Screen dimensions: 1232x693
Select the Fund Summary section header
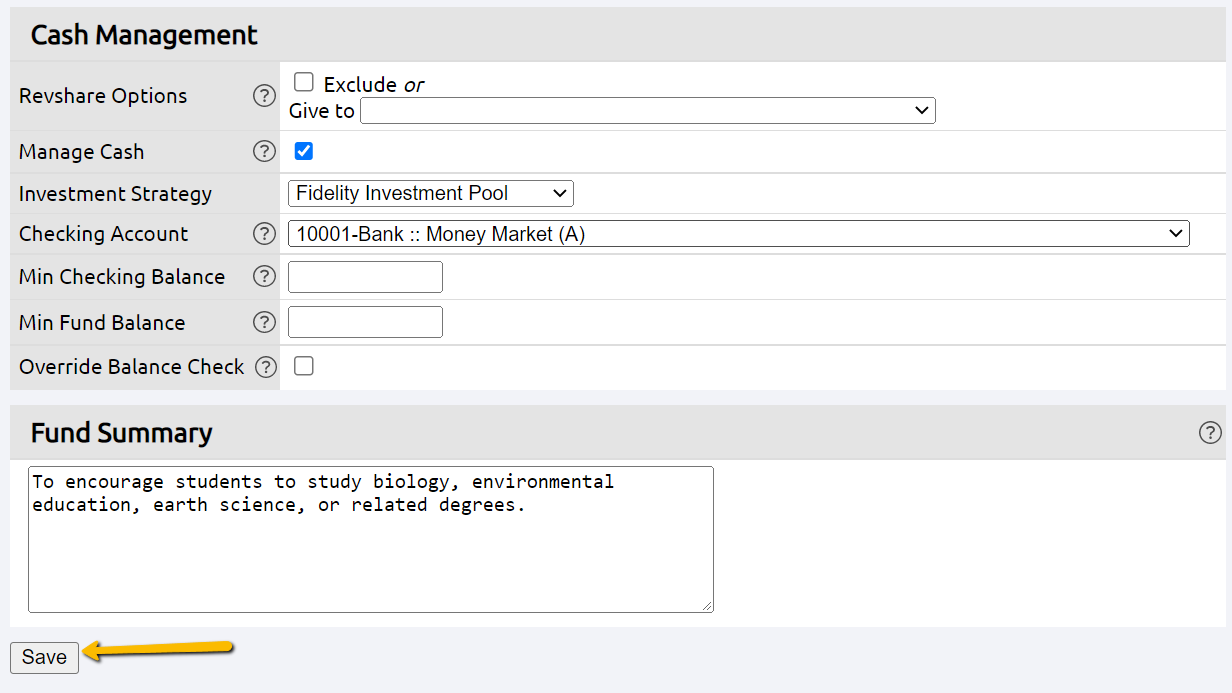tap(120, 433)
